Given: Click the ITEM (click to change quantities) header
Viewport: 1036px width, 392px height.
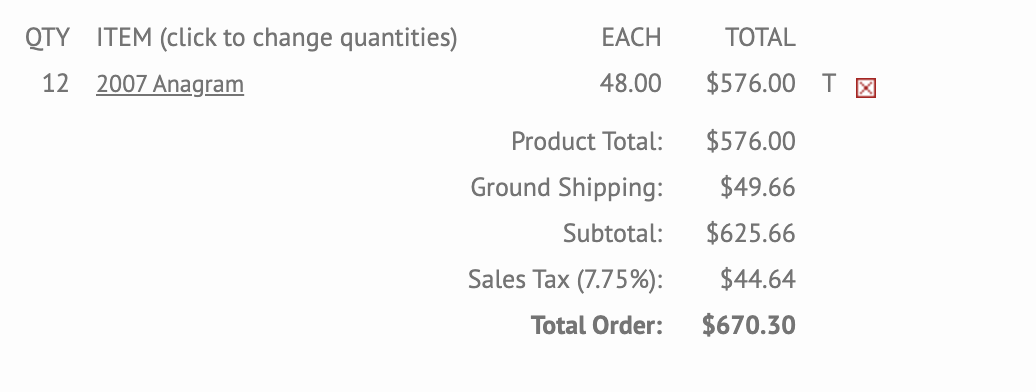Looking at the screenshot, I should click(277, 38).
